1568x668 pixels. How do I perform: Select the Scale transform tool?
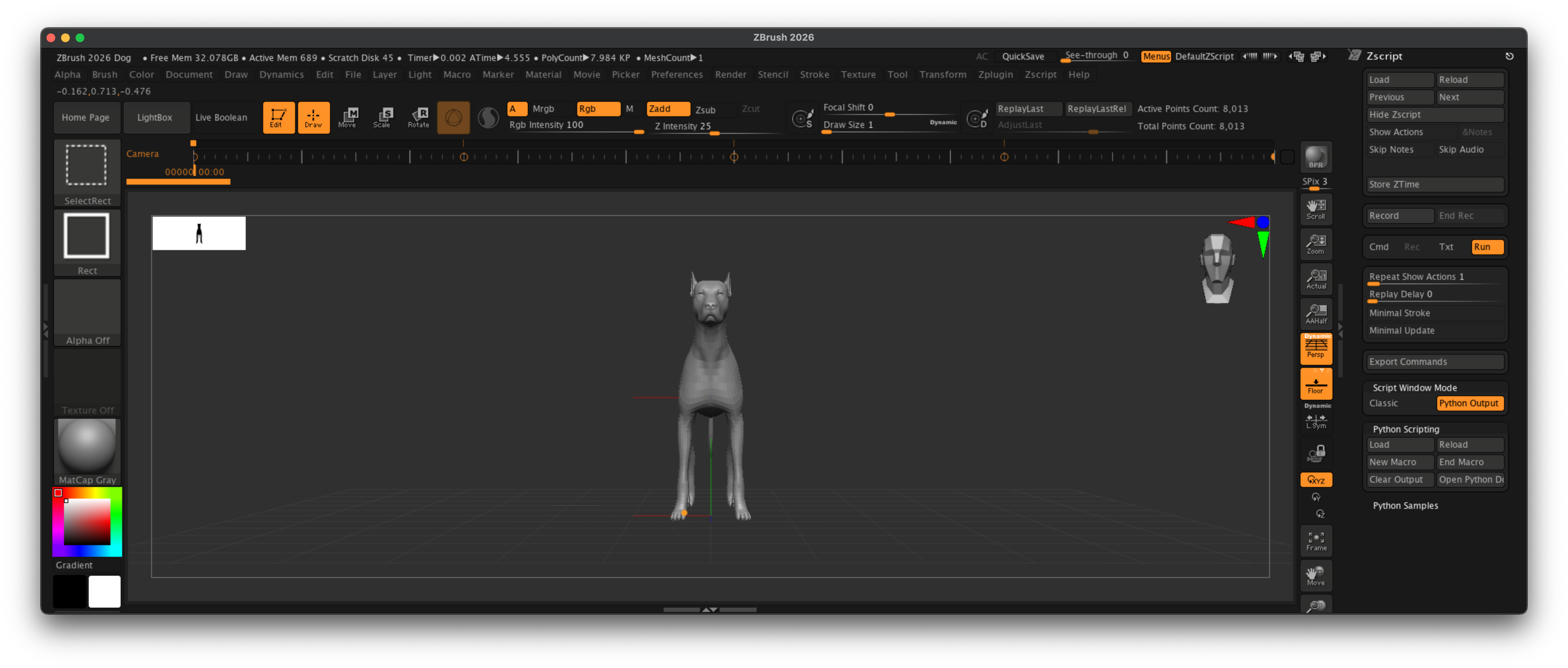click(383, 117)
